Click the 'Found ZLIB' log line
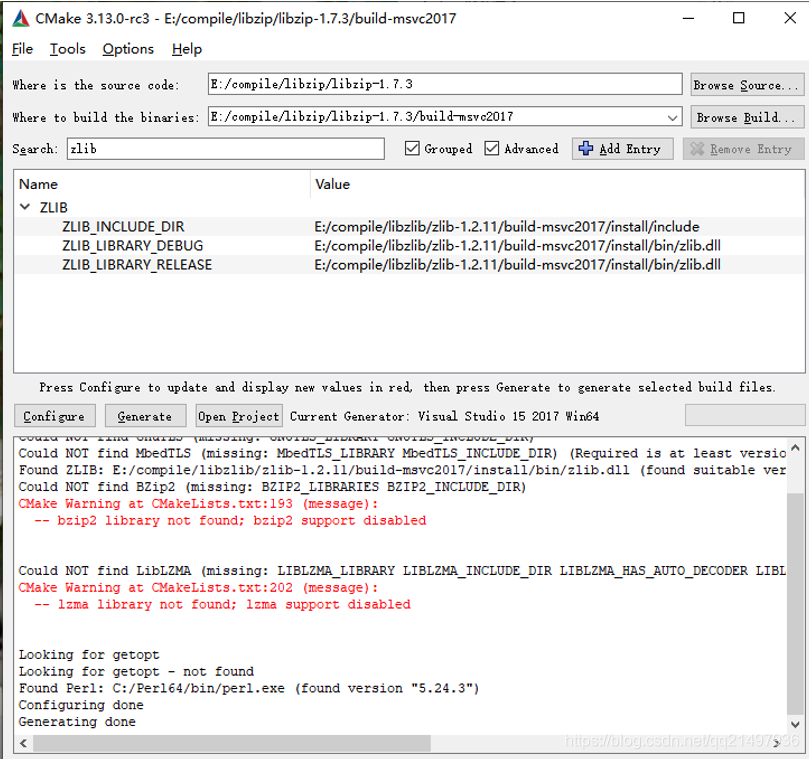Image resolution: width=809 pixels, height=759 pixels. click(402, 470)
